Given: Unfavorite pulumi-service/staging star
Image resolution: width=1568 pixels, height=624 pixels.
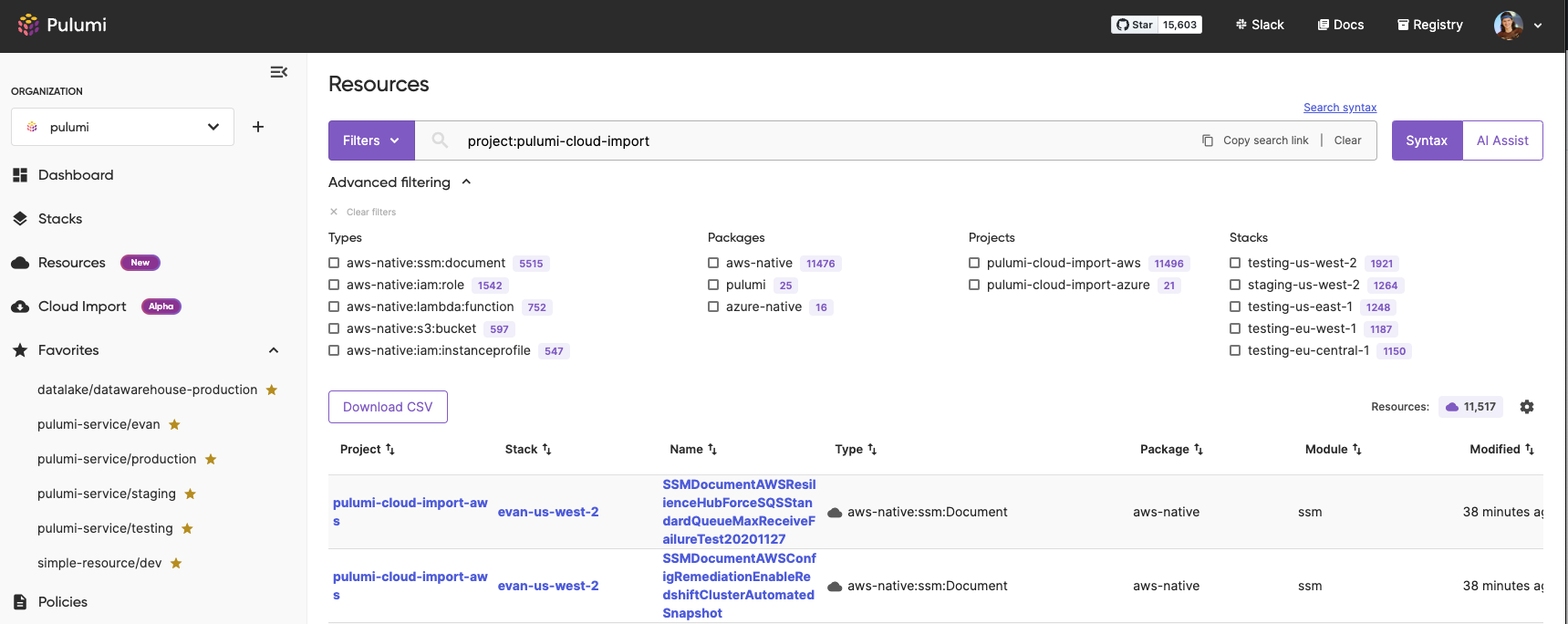Looking at the screenshot, I should coord(190,494).
